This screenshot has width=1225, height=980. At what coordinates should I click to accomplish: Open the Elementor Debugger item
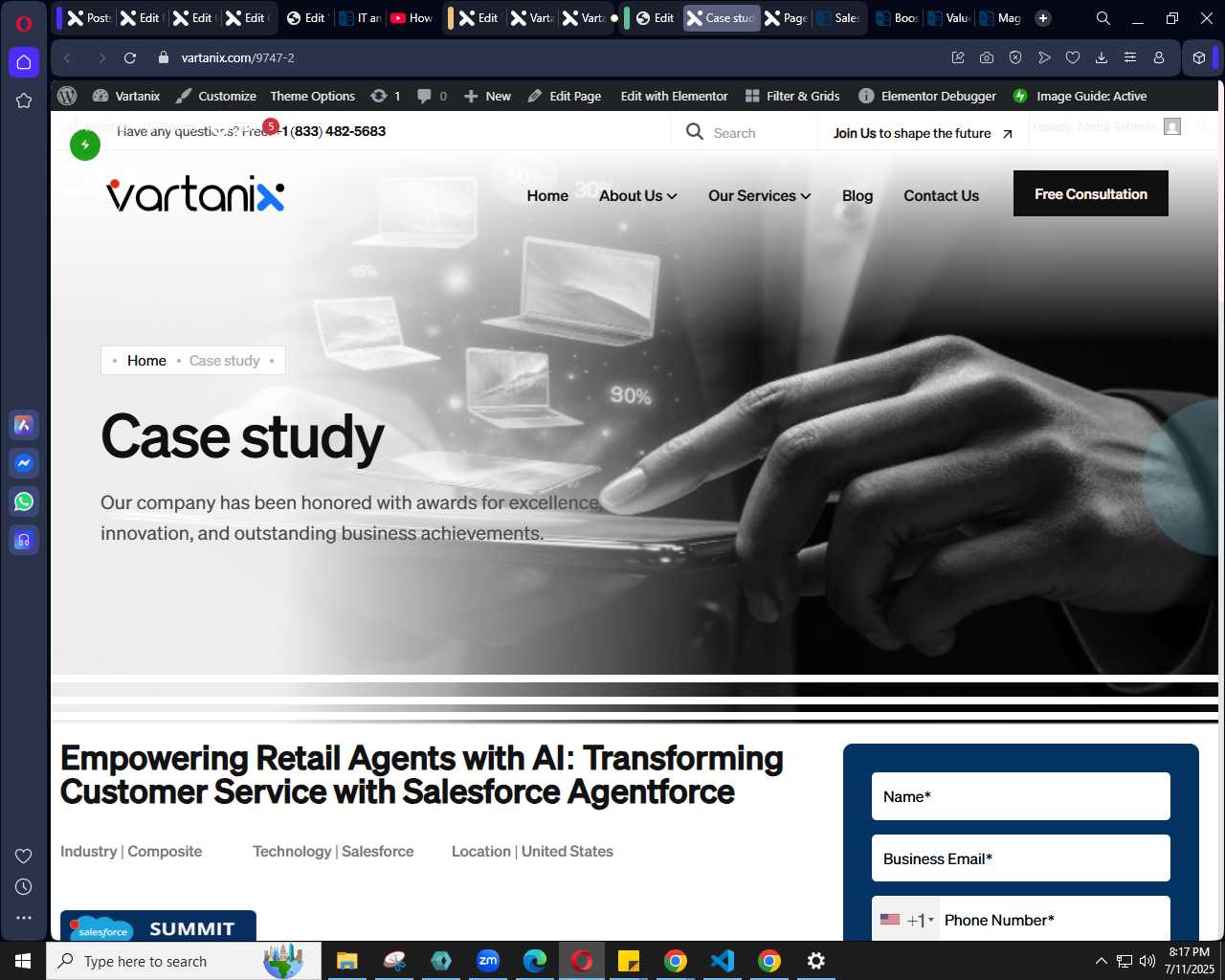coord(927,96)
